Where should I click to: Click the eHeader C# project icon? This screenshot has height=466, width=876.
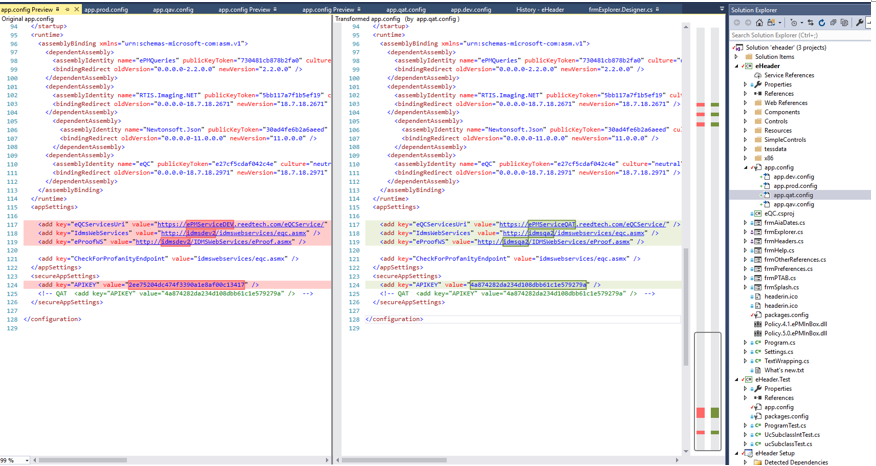click(749, 66)
